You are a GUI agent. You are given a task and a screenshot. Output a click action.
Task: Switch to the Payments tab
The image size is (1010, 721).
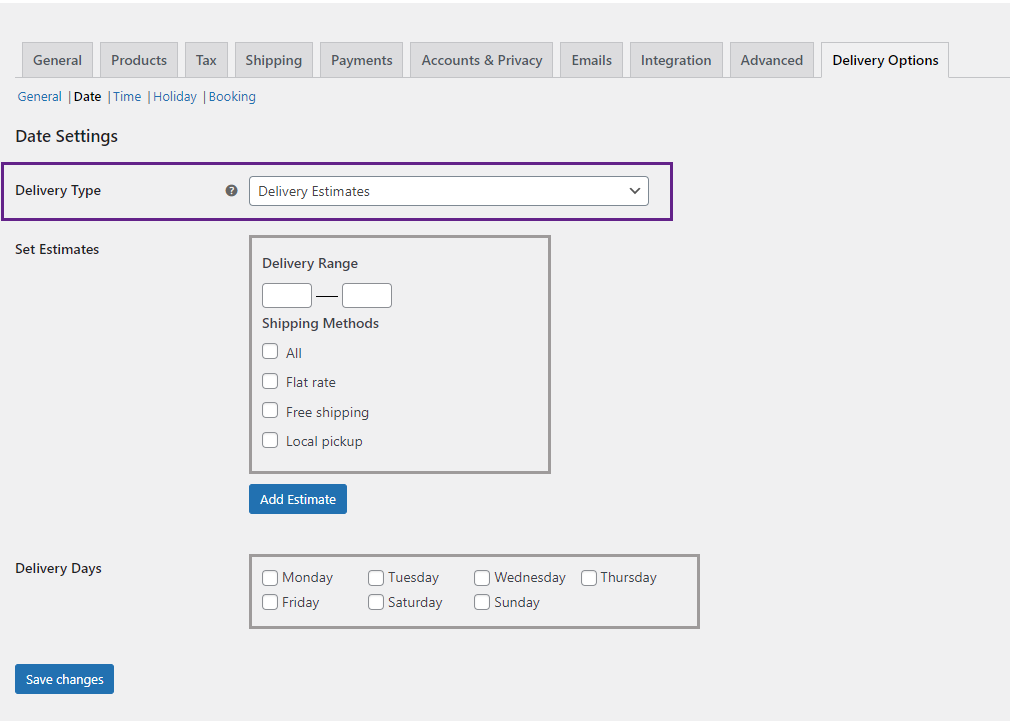361,60
